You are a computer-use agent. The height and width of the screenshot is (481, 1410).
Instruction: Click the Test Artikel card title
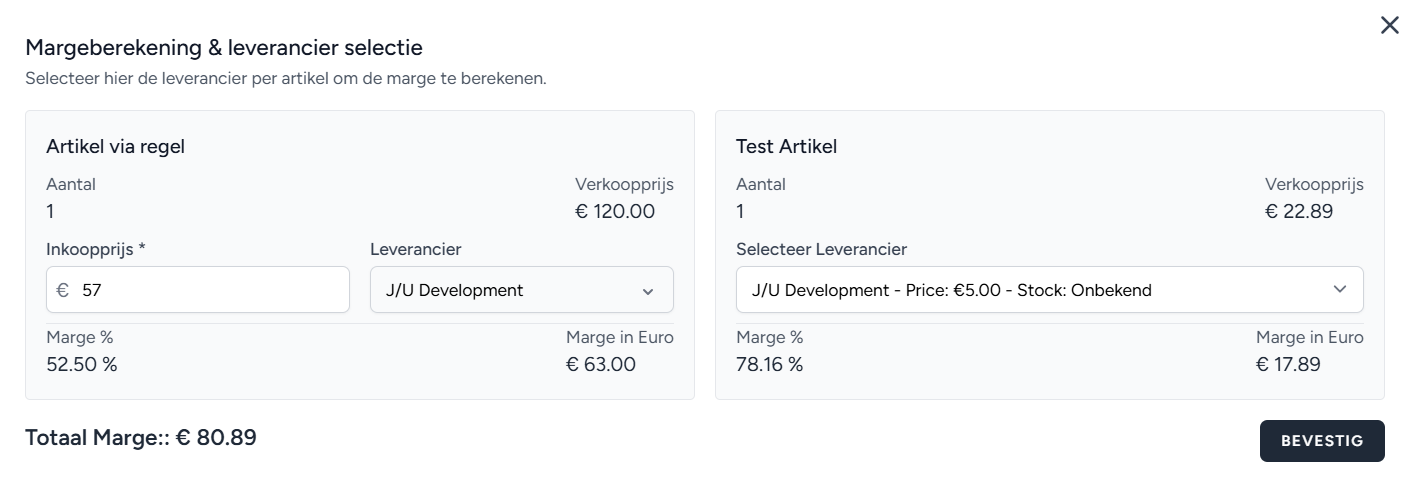tap(786, 146)
